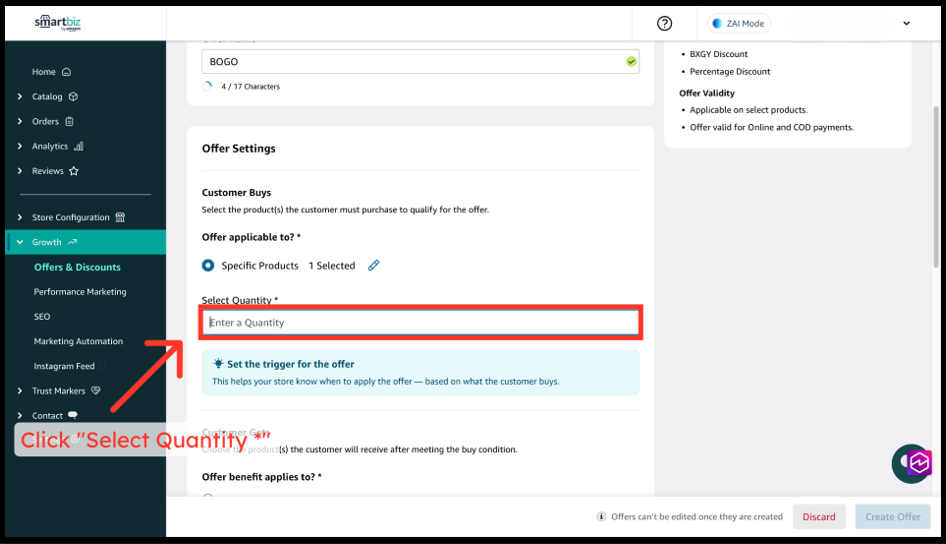Expand the Trust Markers section
Viewport: 946px width, 544px height.
click(x=20, y=391)
